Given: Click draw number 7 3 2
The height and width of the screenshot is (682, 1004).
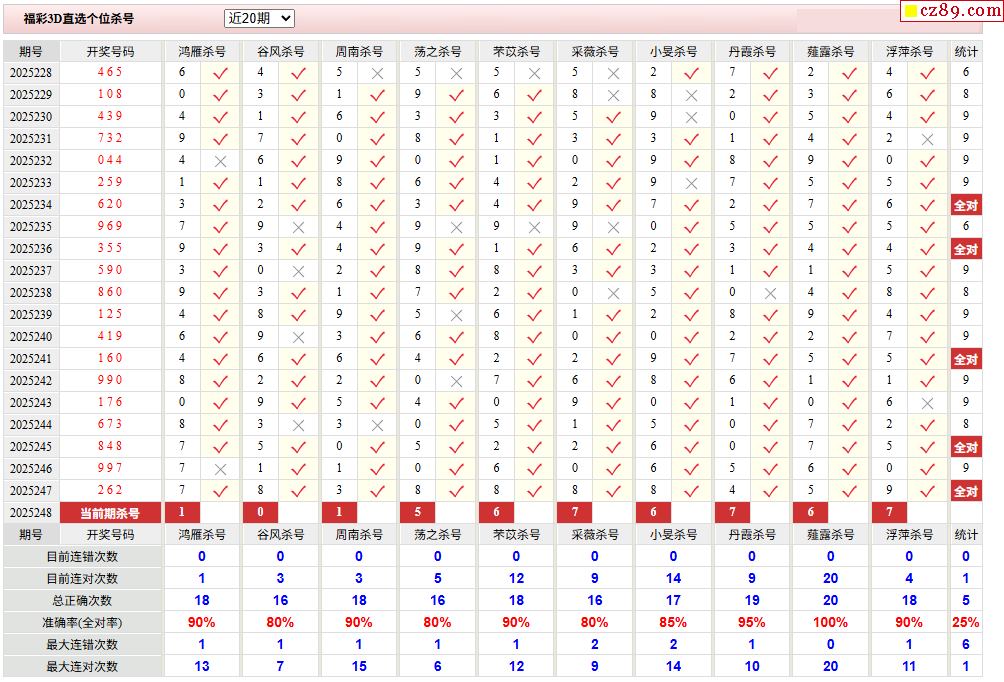Looking at the screenshot, I should click(110, 138).
